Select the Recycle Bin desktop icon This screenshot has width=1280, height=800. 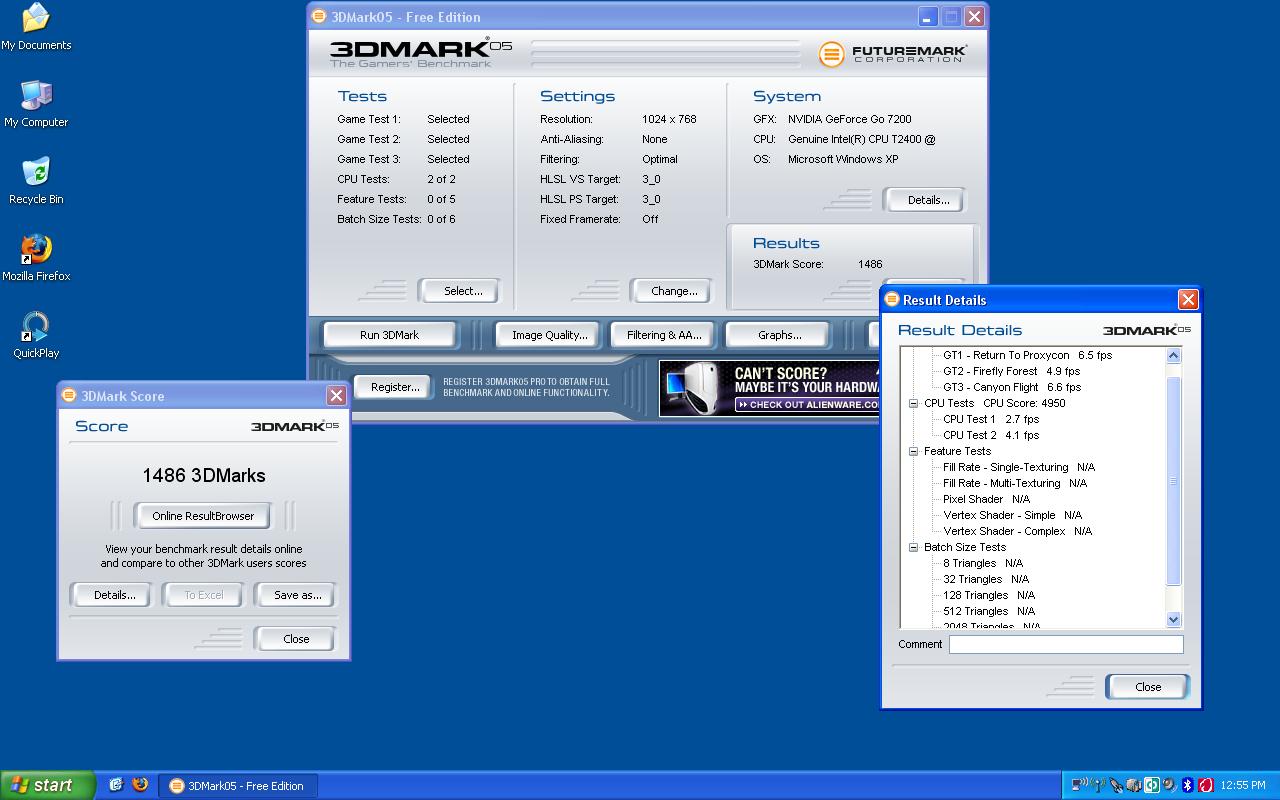pos(36,181)
